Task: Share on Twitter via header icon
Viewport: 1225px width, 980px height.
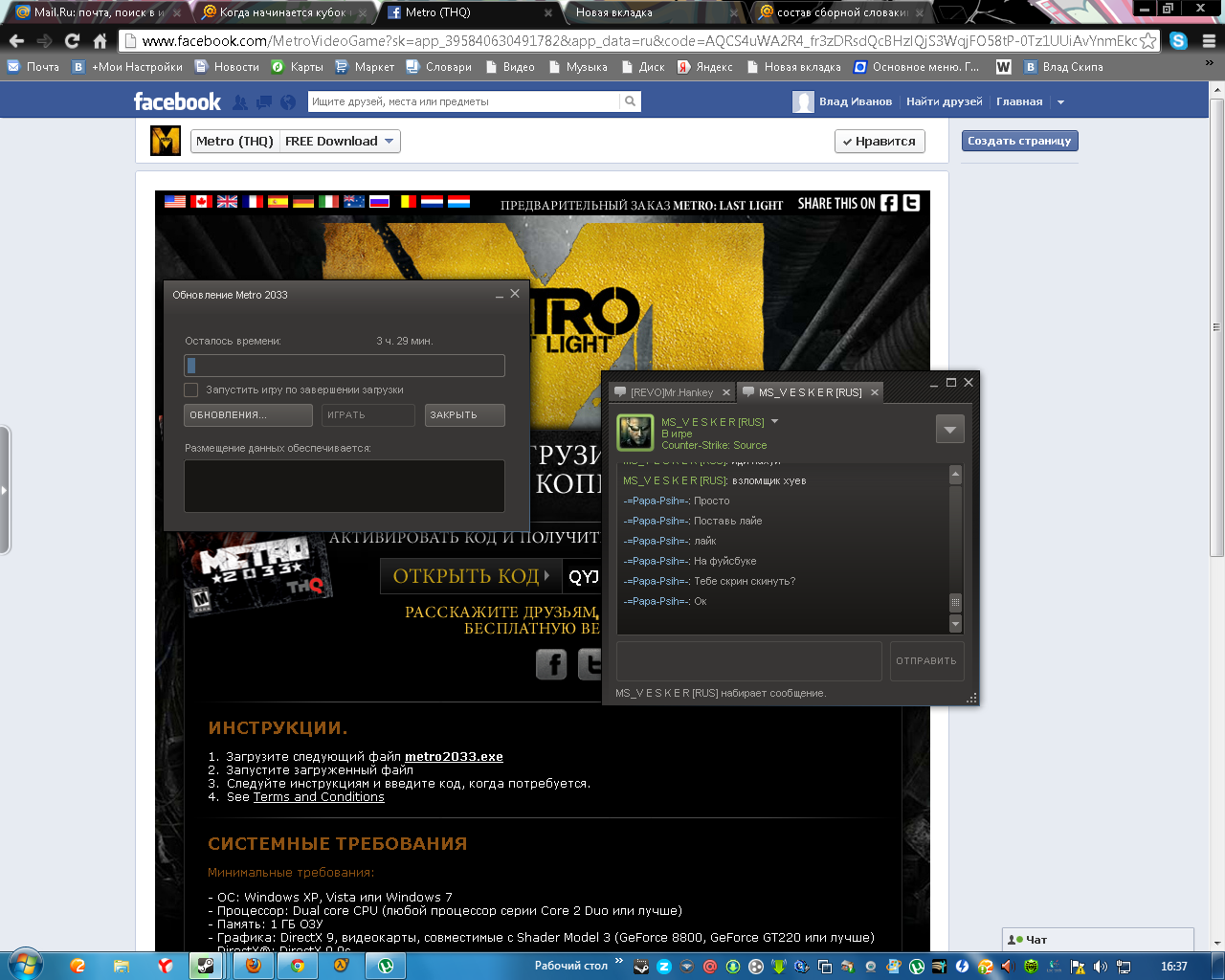Action: click(911, 203)
